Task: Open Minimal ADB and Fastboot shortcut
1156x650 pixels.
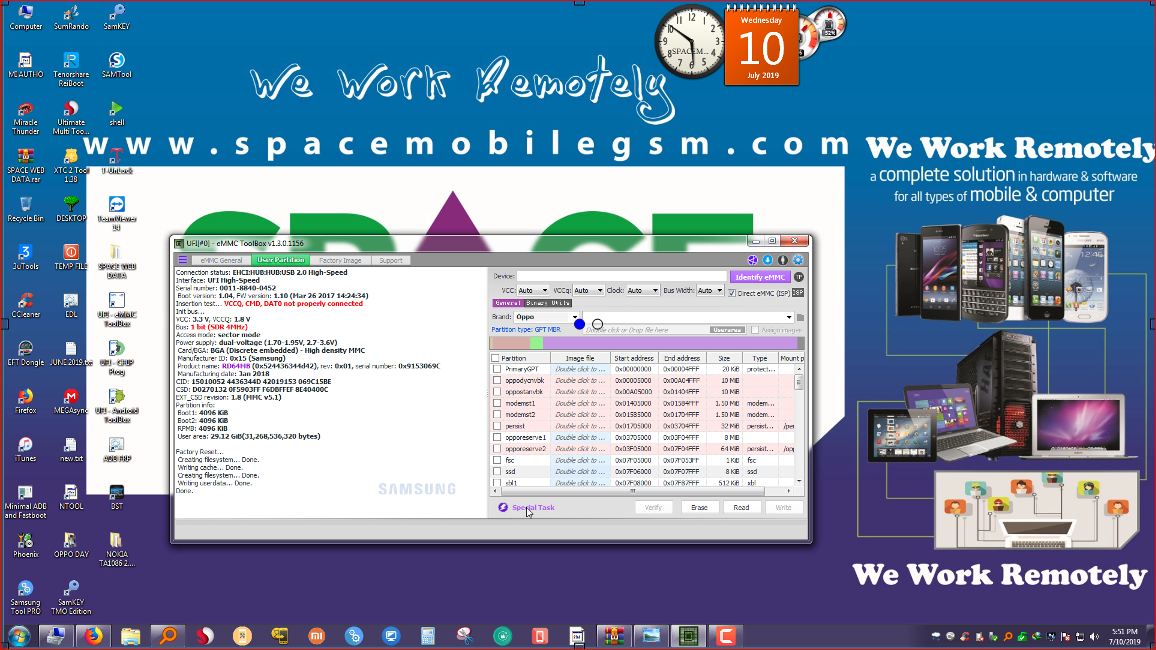Action: click(25, 501)
